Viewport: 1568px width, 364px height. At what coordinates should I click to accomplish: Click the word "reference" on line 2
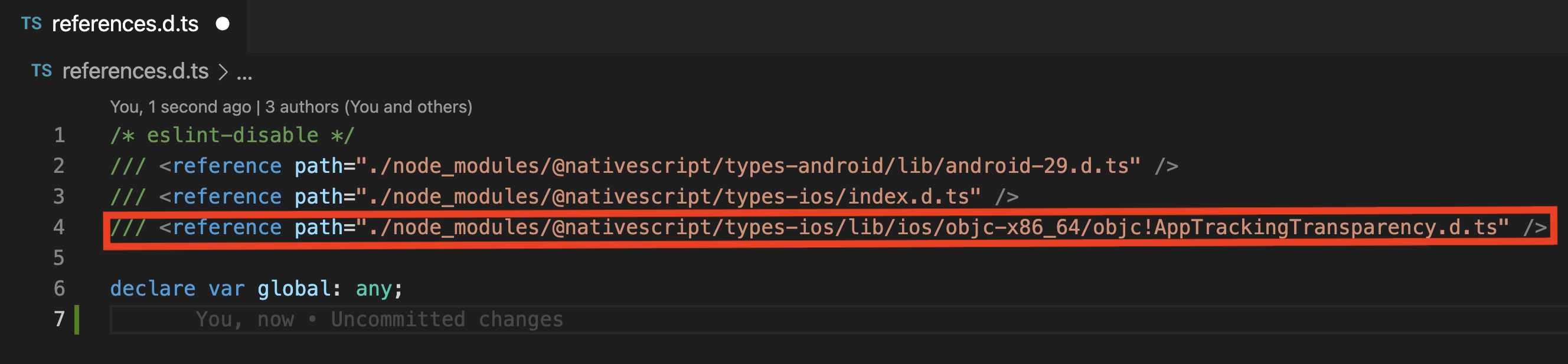pyautogui.click(x=227, y=166)
